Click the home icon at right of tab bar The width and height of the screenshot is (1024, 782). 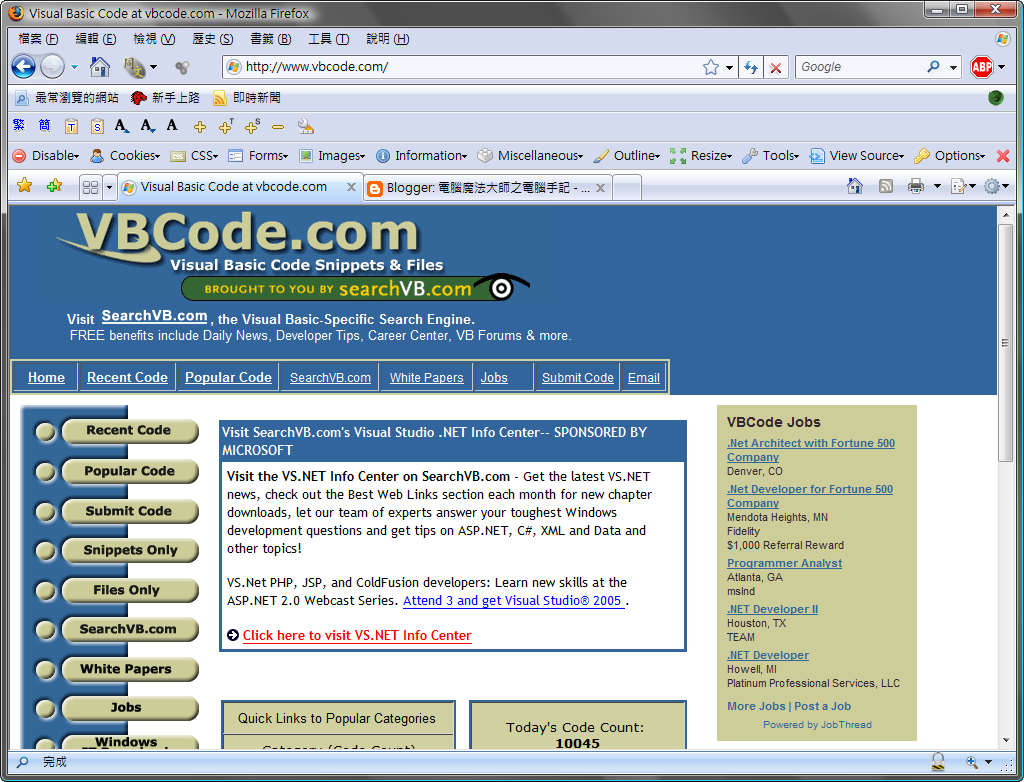click(854, 186)
